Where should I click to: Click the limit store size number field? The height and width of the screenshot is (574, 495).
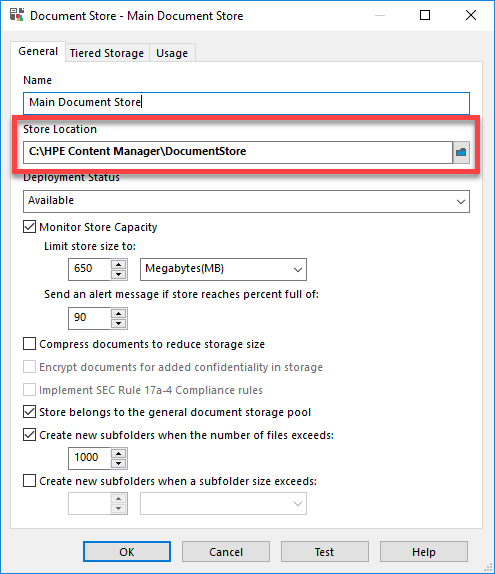[89, 269]
